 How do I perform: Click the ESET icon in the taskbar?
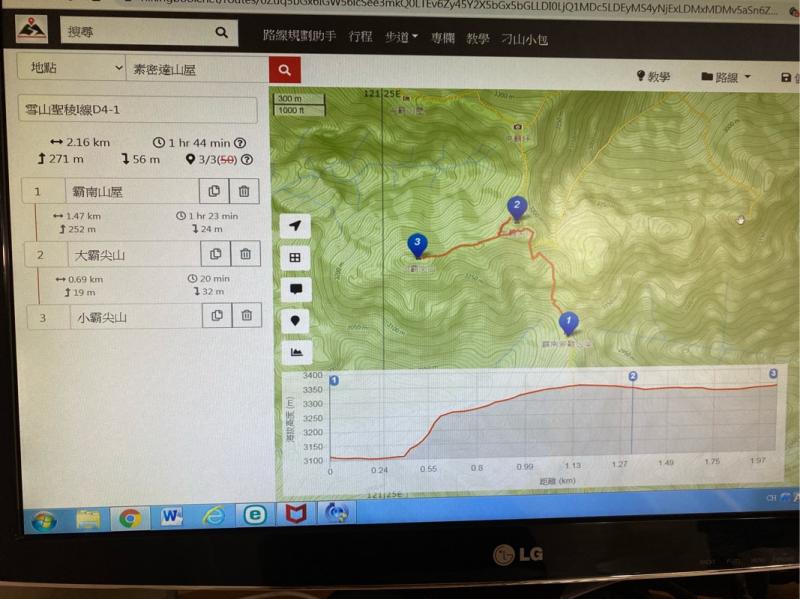point(255,515)
